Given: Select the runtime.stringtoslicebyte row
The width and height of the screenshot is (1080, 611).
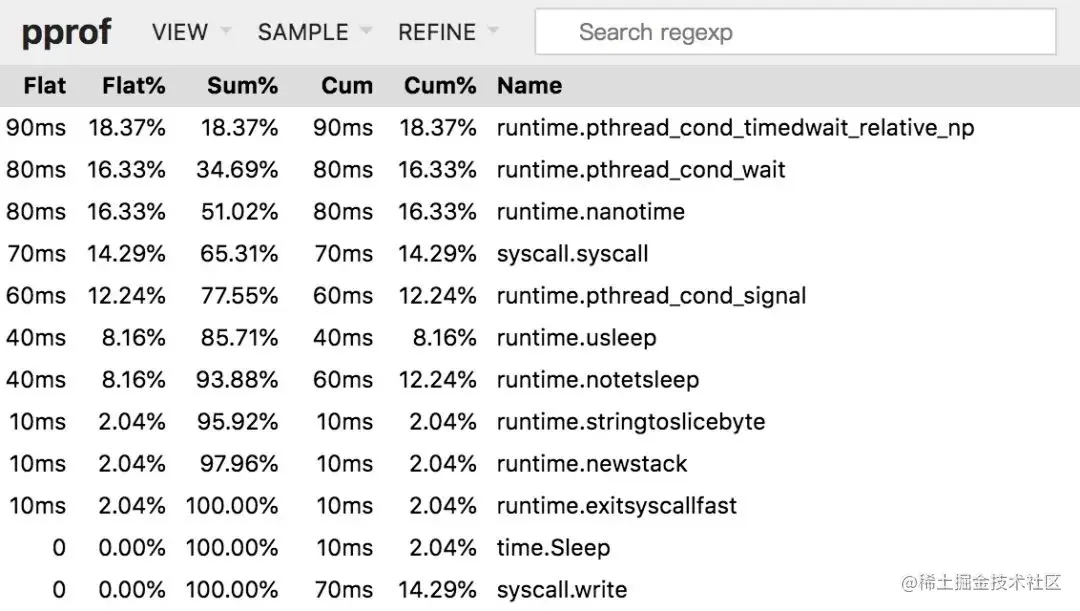Looking at the screenshot, I should 630,422.
